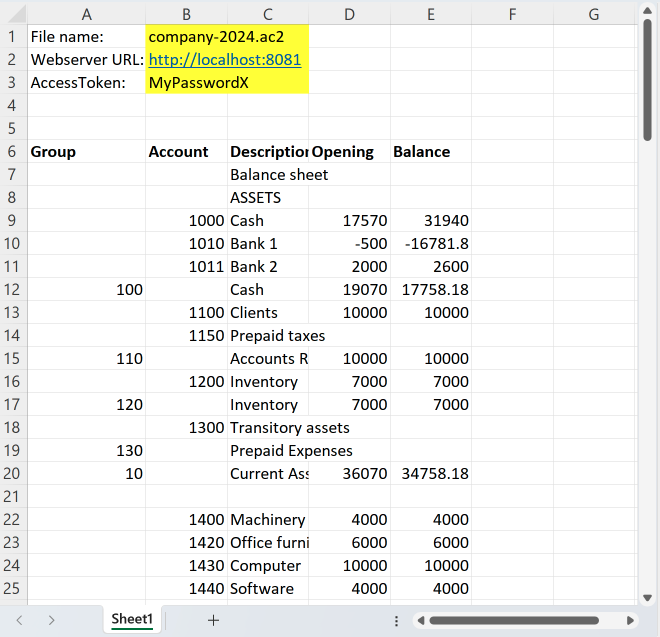Click the add new sheet plus icon
This screenshot has width=660, height=637.
(x=213, y=620)
